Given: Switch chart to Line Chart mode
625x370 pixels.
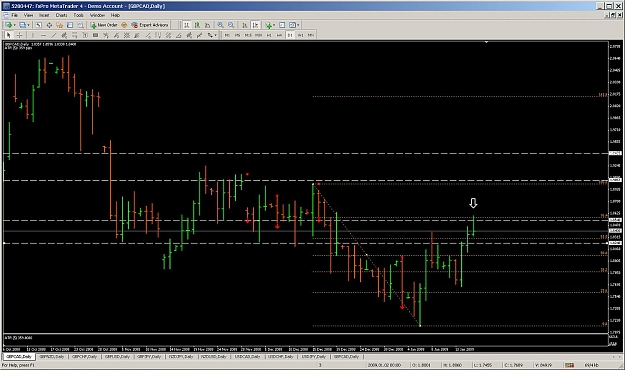Looking at the screenshot, I should 207,25.
